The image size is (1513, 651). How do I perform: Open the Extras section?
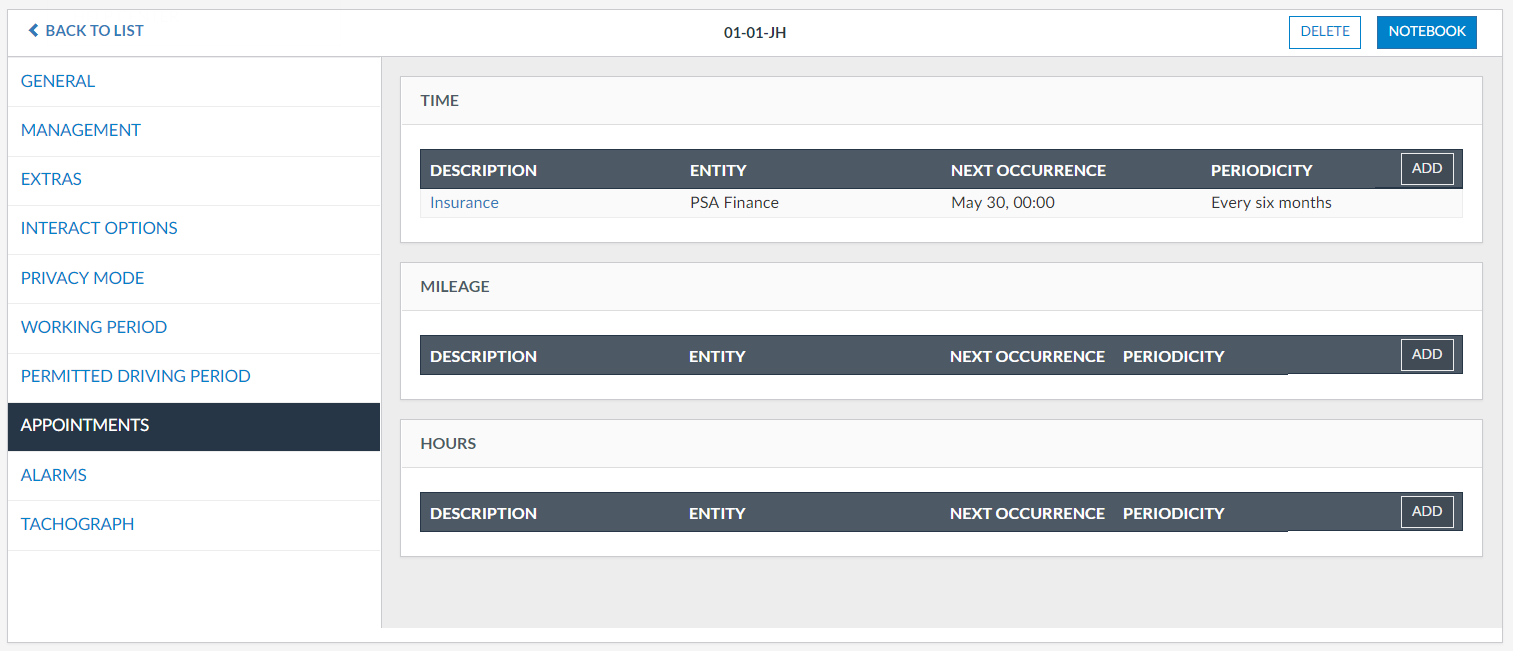tap(51, 179)
